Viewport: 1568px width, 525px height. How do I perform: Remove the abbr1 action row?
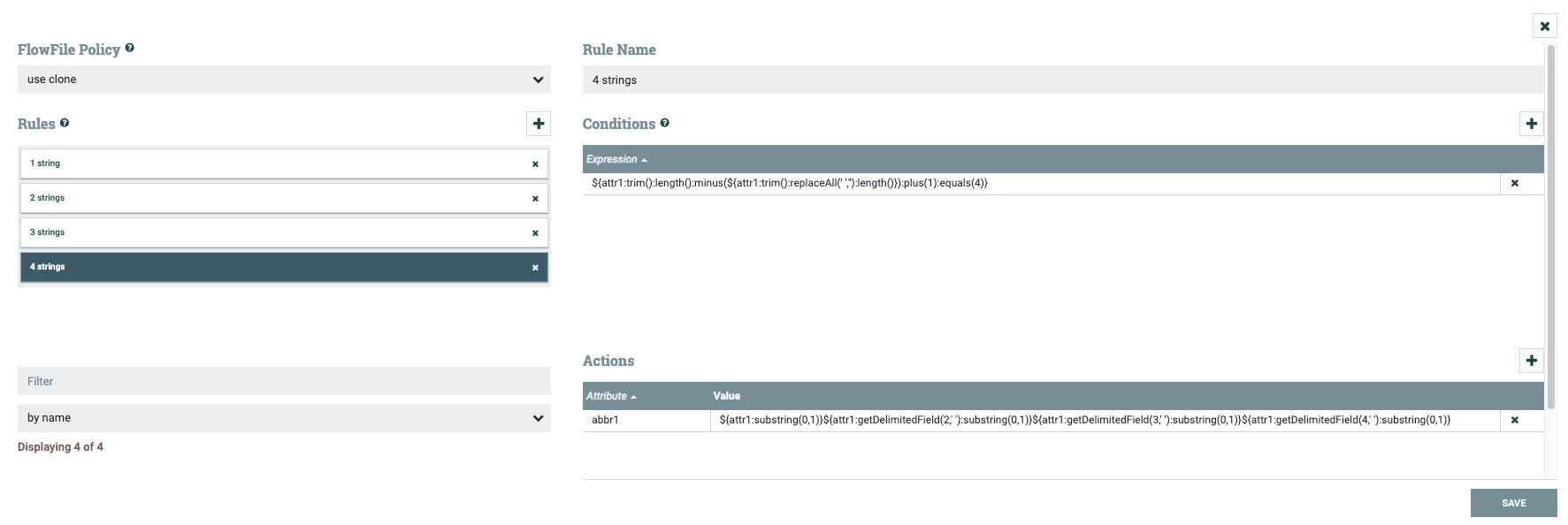click(1515, 421)
